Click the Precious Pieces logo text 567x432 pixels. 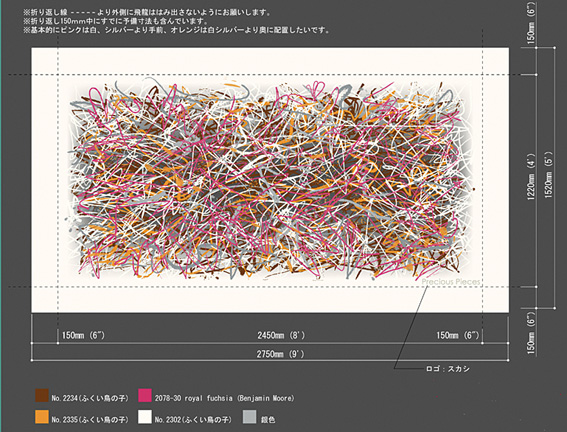tap(451, 282)
